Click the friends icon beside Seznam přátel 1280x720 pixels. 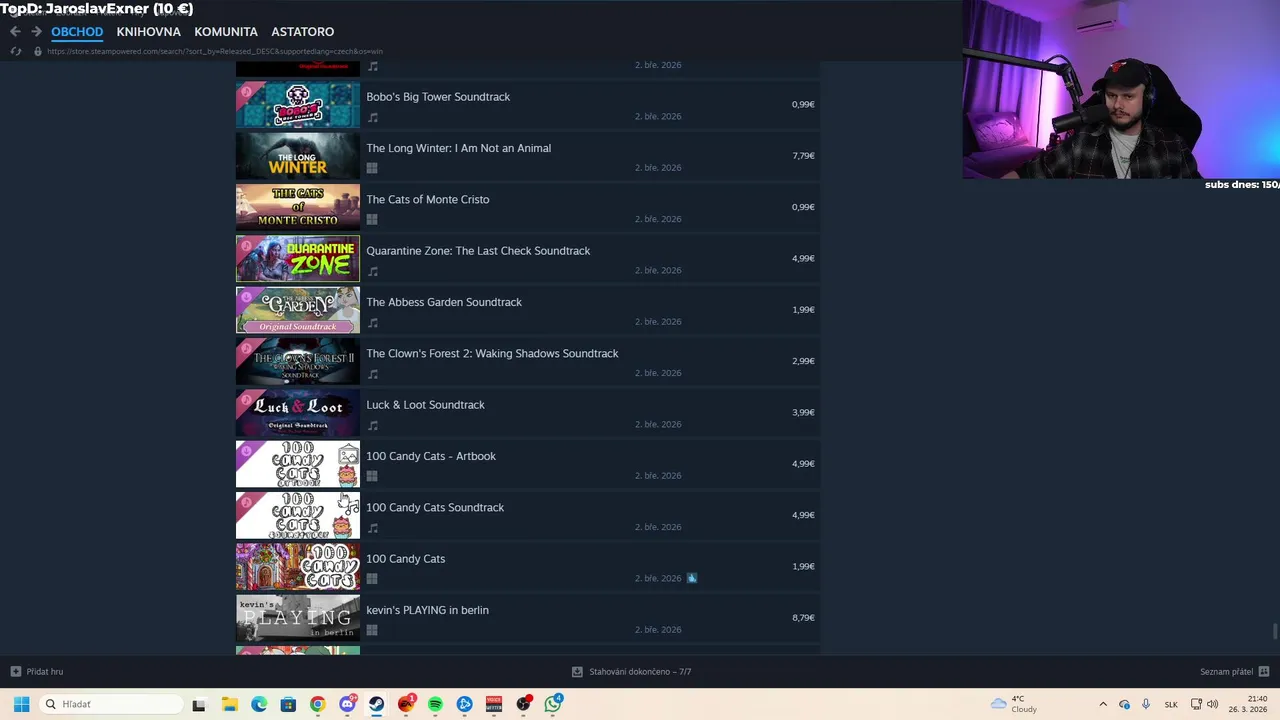coord(1264,671)
